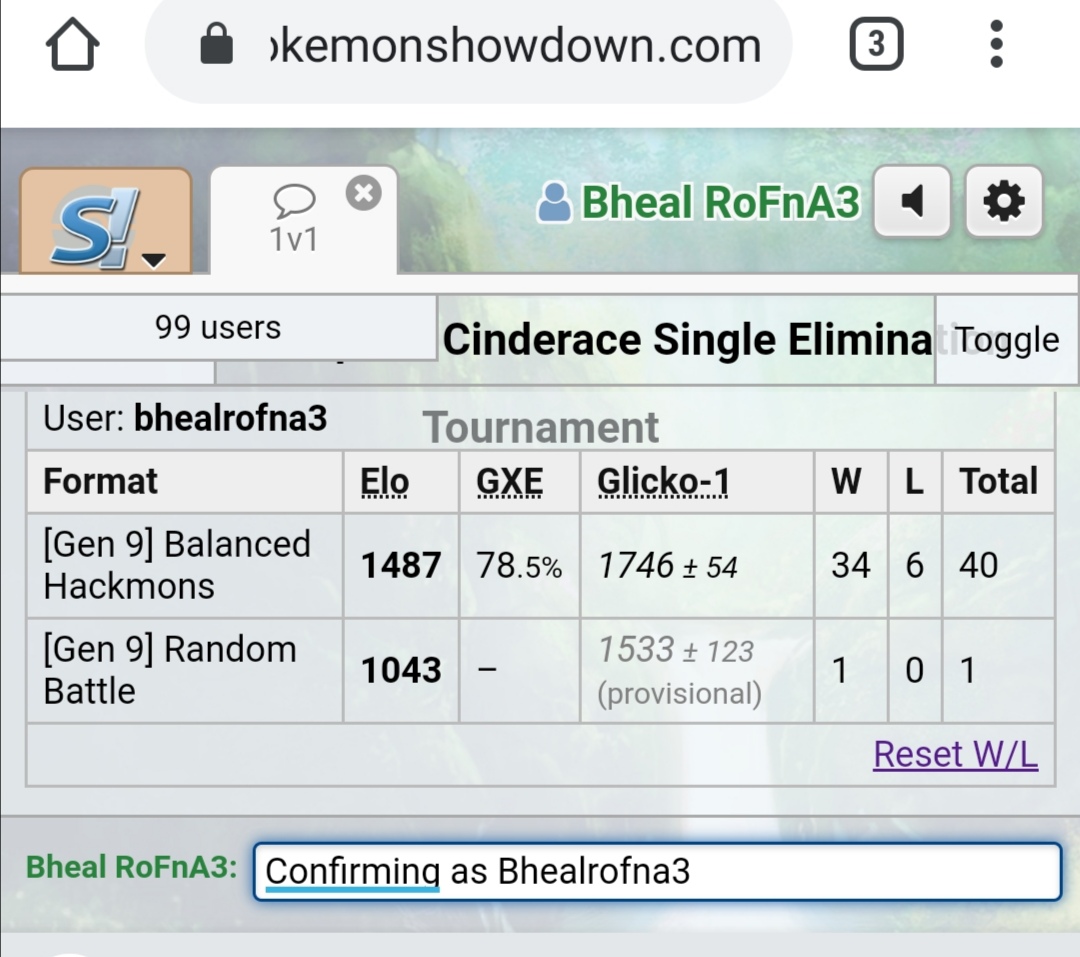The image size is (1080, 957).
Task: Click the Reset W/L link
Action: click(955, 754)
